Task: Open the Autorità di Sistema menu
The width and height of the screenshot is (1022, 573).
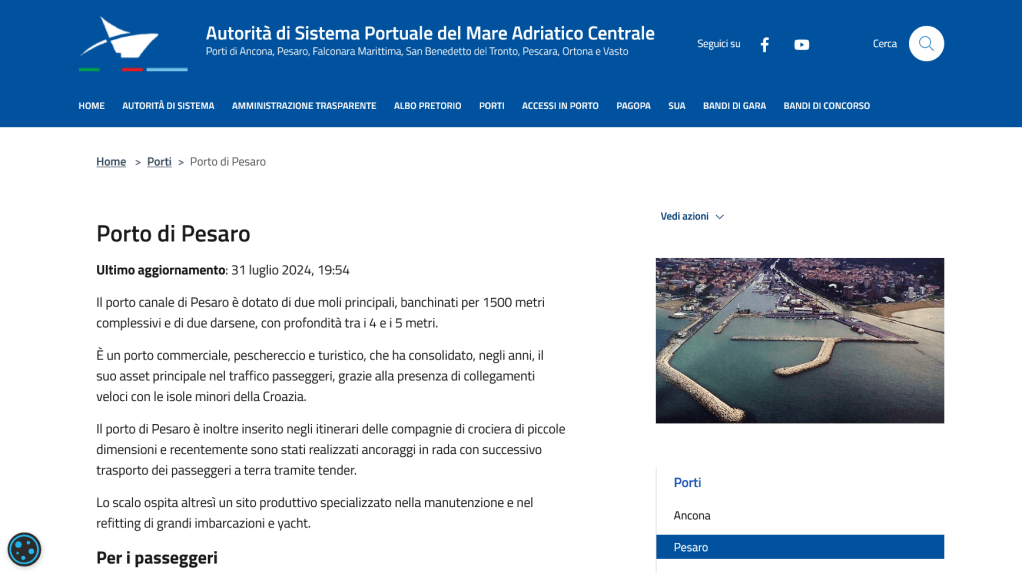Action: click(168, 106)
